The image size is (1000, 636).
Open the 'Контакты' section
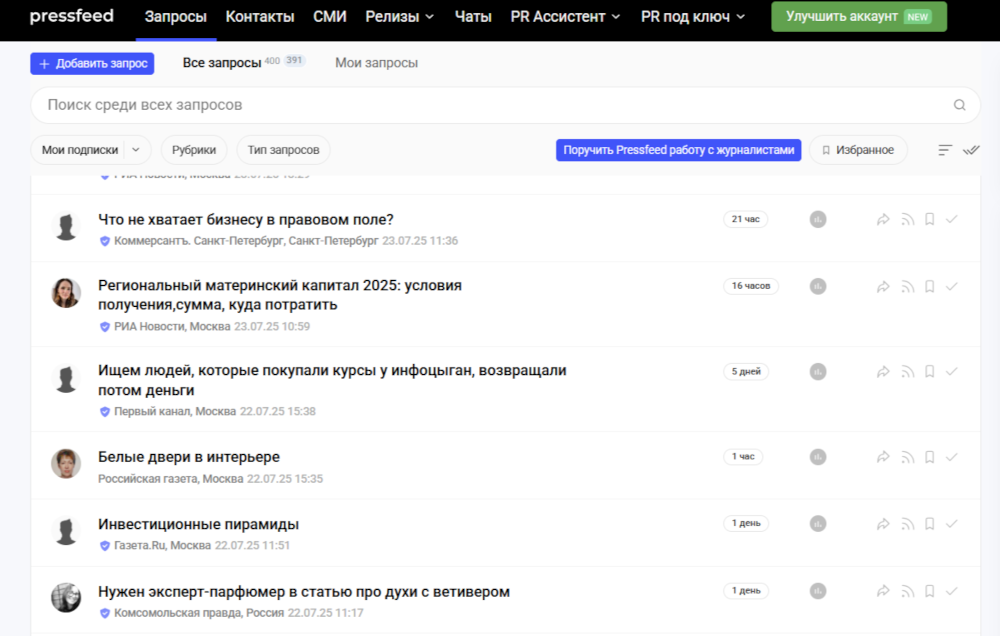pos(260,17)
